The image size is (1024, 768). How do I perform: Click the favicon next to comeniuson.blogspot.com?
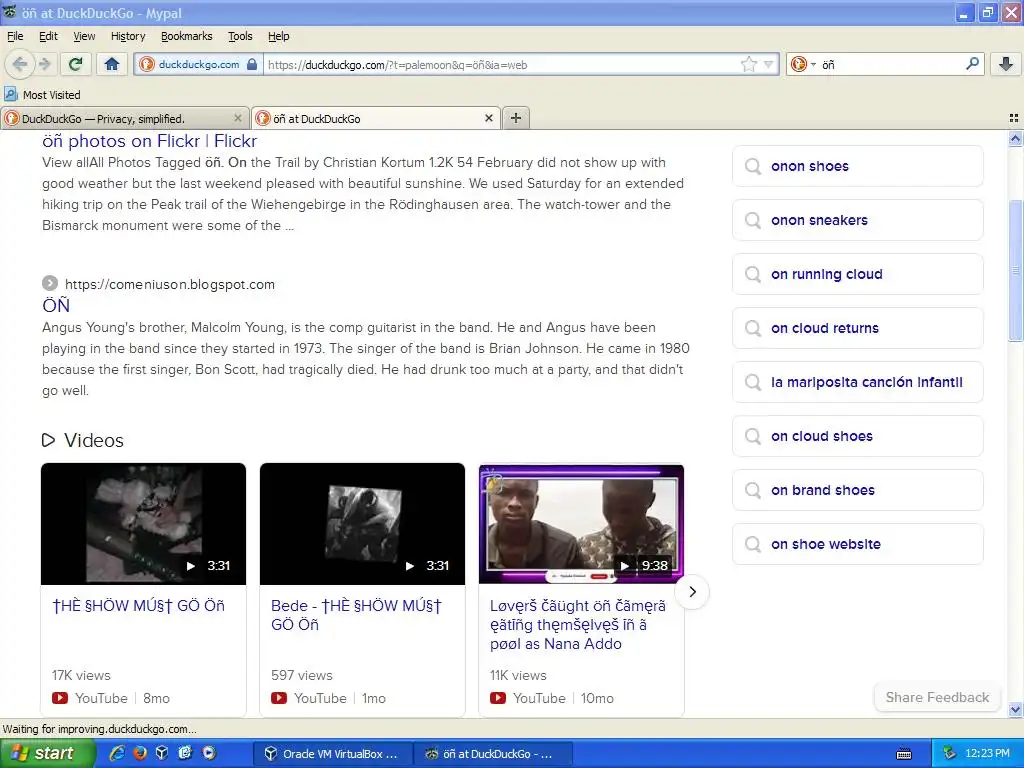50,283
